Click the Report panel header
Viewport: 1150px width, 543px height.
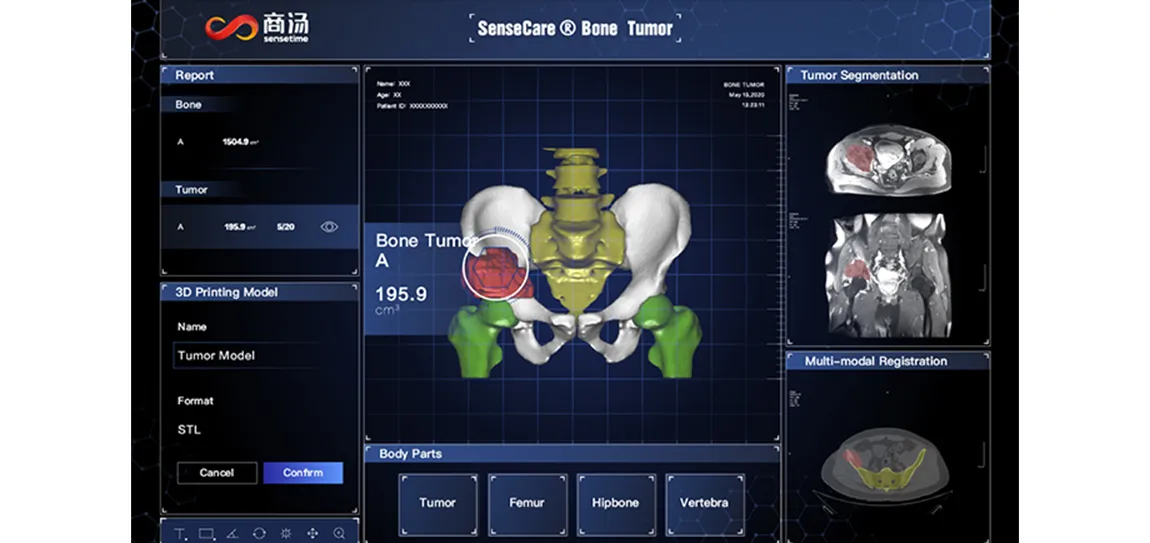click(260, 75)
